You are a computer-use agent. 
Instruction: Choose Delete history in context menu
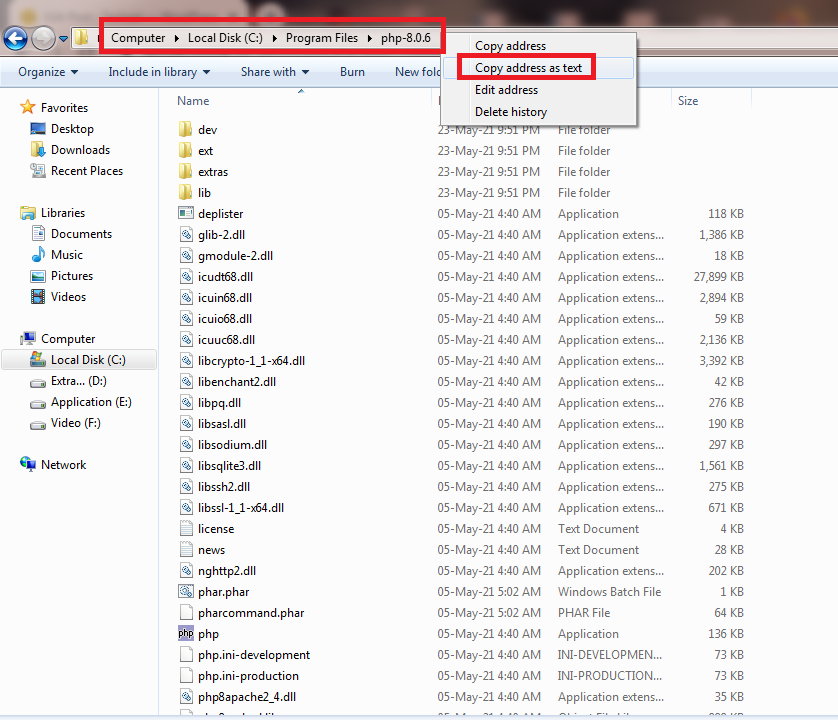(x=510, y=112)
